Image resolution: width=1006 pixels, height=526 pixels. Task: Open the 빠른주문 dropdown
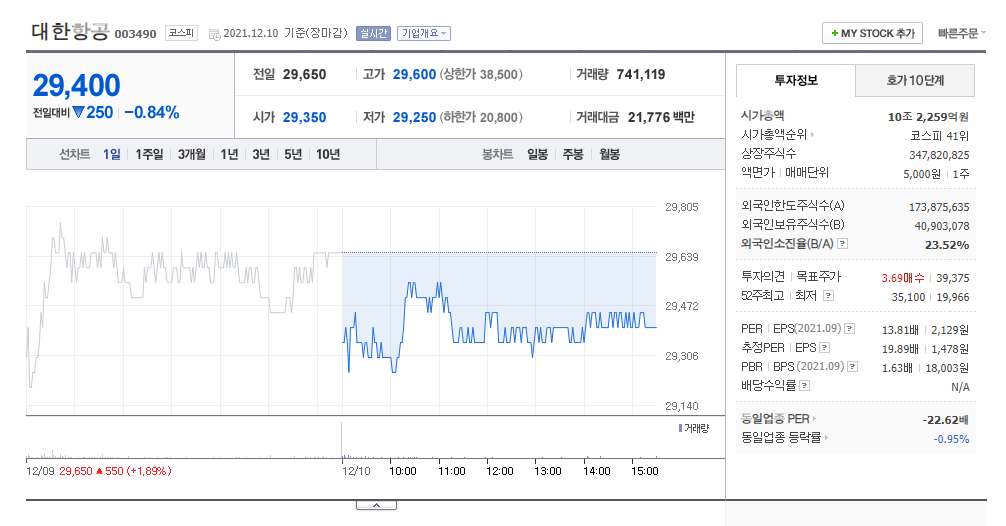961,33
